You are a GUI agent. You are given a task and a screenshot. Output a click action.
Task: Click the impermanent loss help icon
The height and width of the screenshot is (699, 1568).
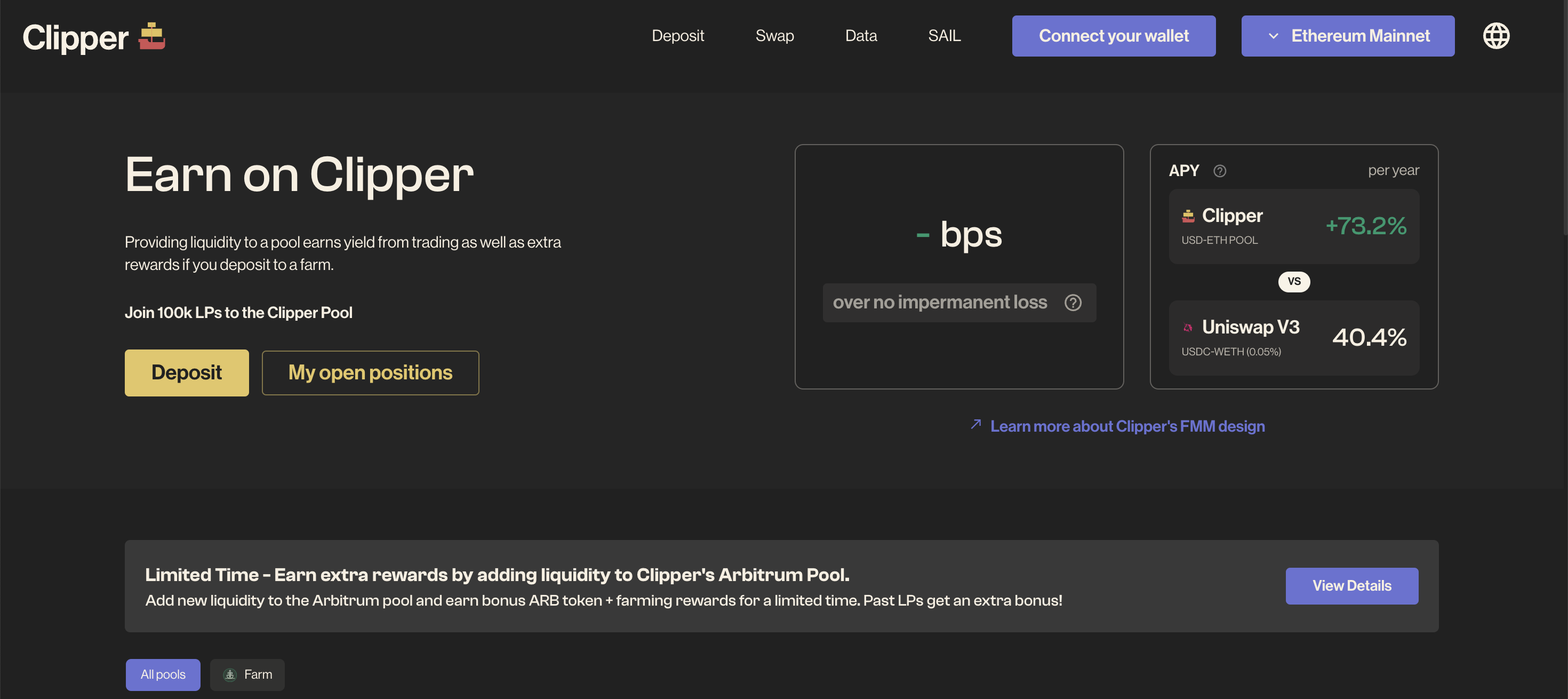(x=1073, y=303)
